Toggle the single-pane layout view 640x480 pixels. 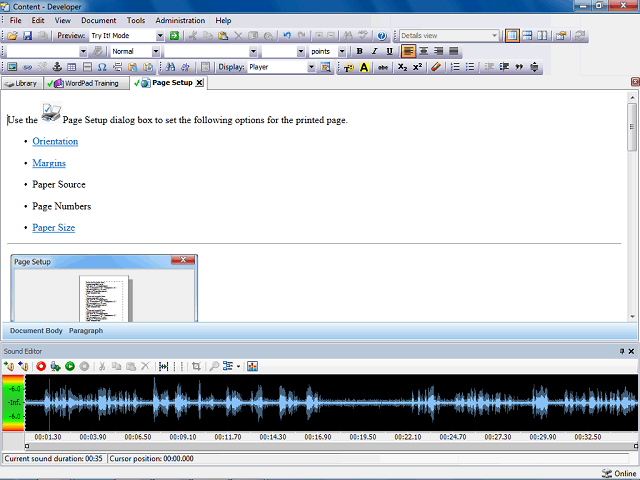click(x=512, y=36)
